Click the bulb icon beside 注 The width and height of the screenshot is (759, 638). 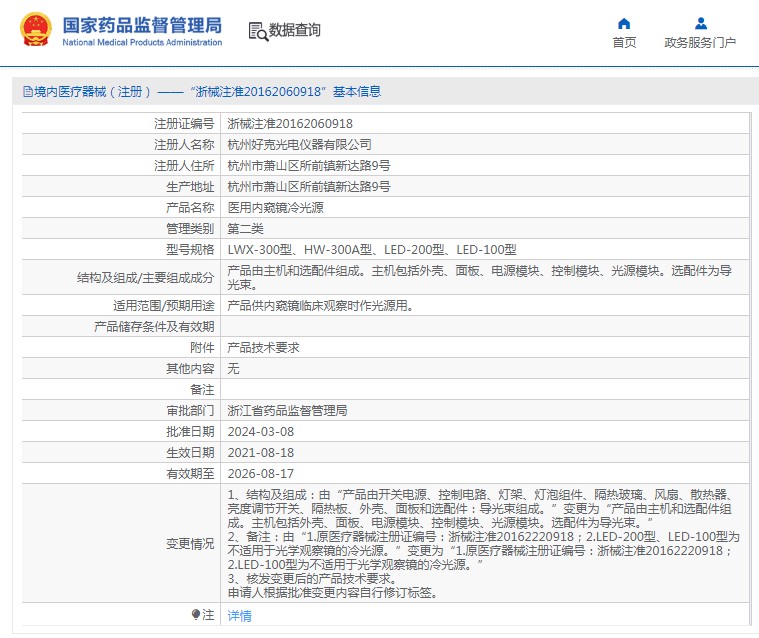[196, 614]
